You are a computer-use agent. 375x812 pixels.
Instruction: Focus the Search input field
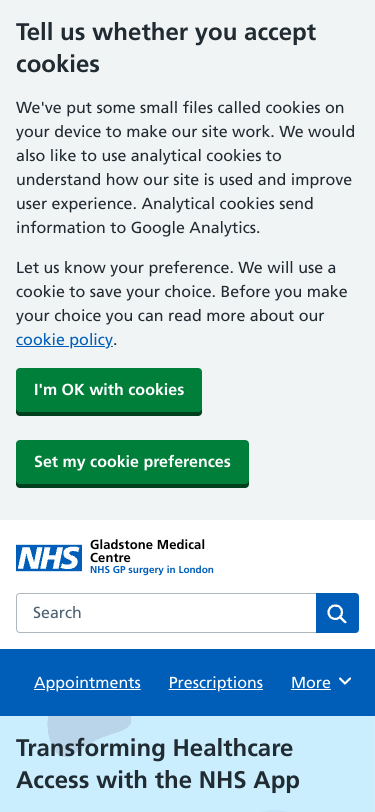[166, 613]
